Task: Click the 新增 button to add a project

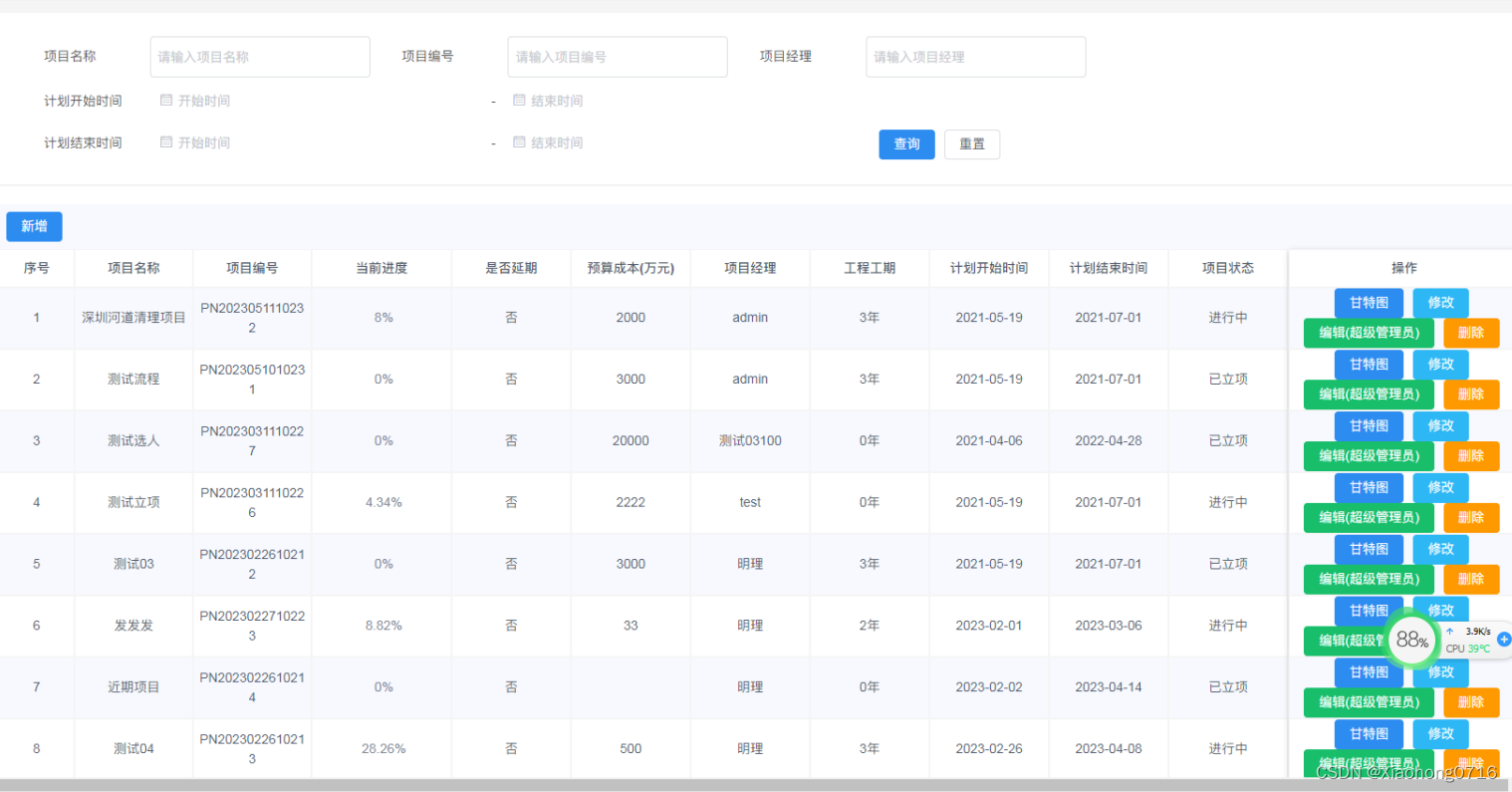Action: [x=34, y=226]
